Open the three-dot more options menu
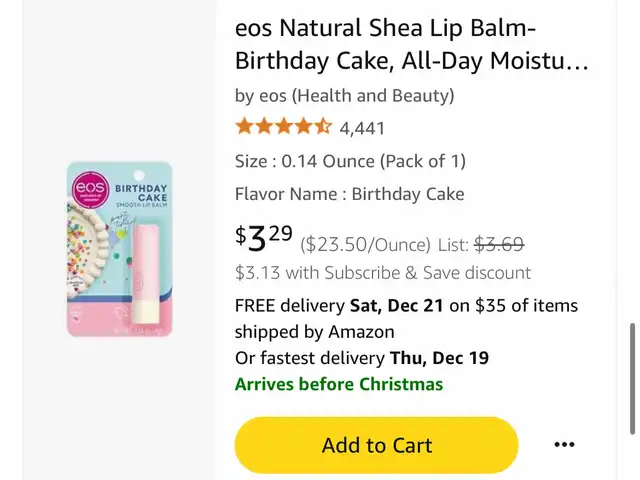Viewport: 640px width, 480px height. pos(564,444)
